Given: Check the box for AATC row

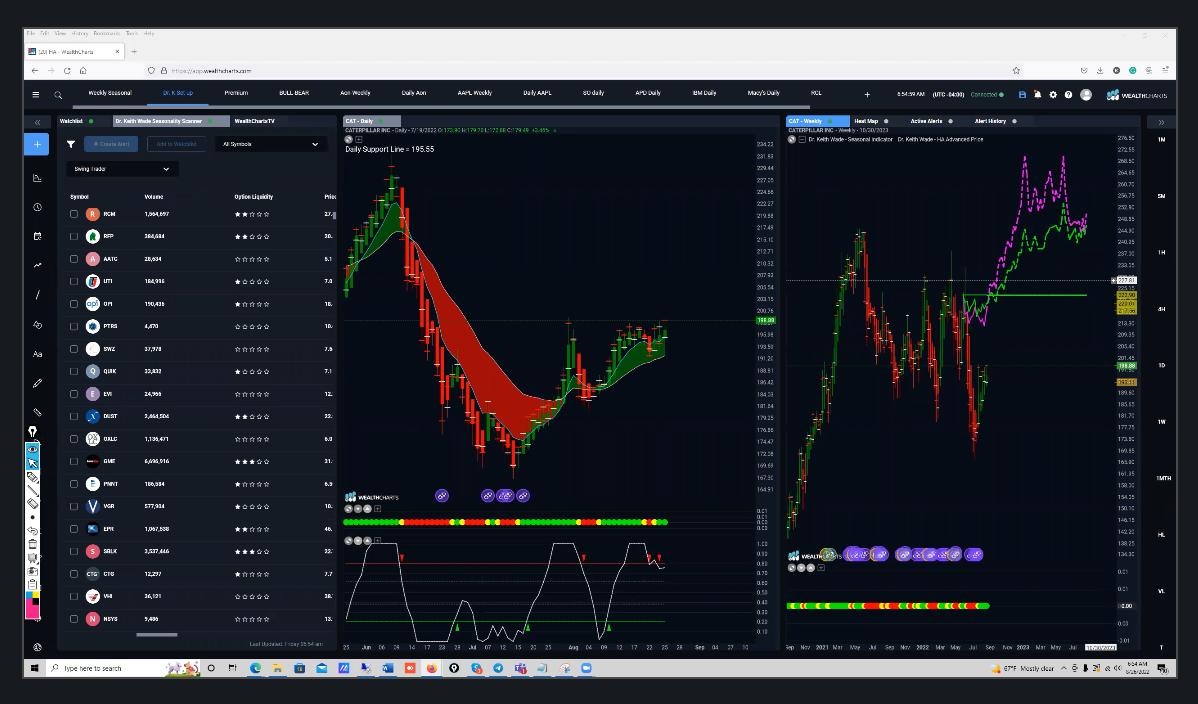Looking at the screenshot, I should tap(74, 259).
